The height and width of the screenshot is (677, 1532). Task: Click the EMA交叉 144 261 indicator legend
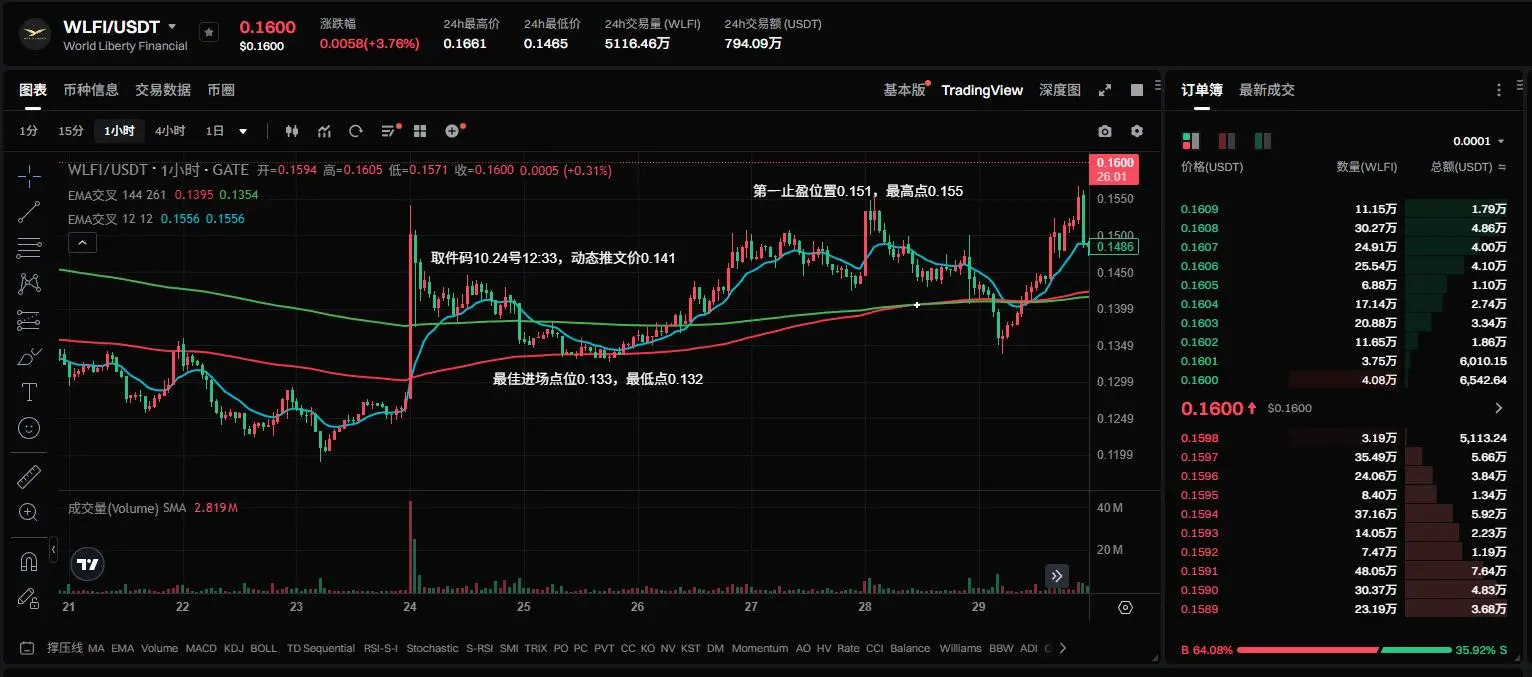click(x=117, y=194)
